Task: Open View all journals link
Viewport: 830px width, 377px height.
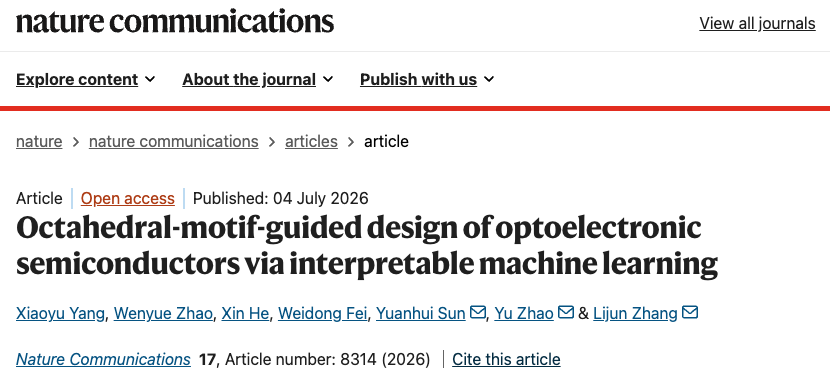Action: (x=757, y=23)
